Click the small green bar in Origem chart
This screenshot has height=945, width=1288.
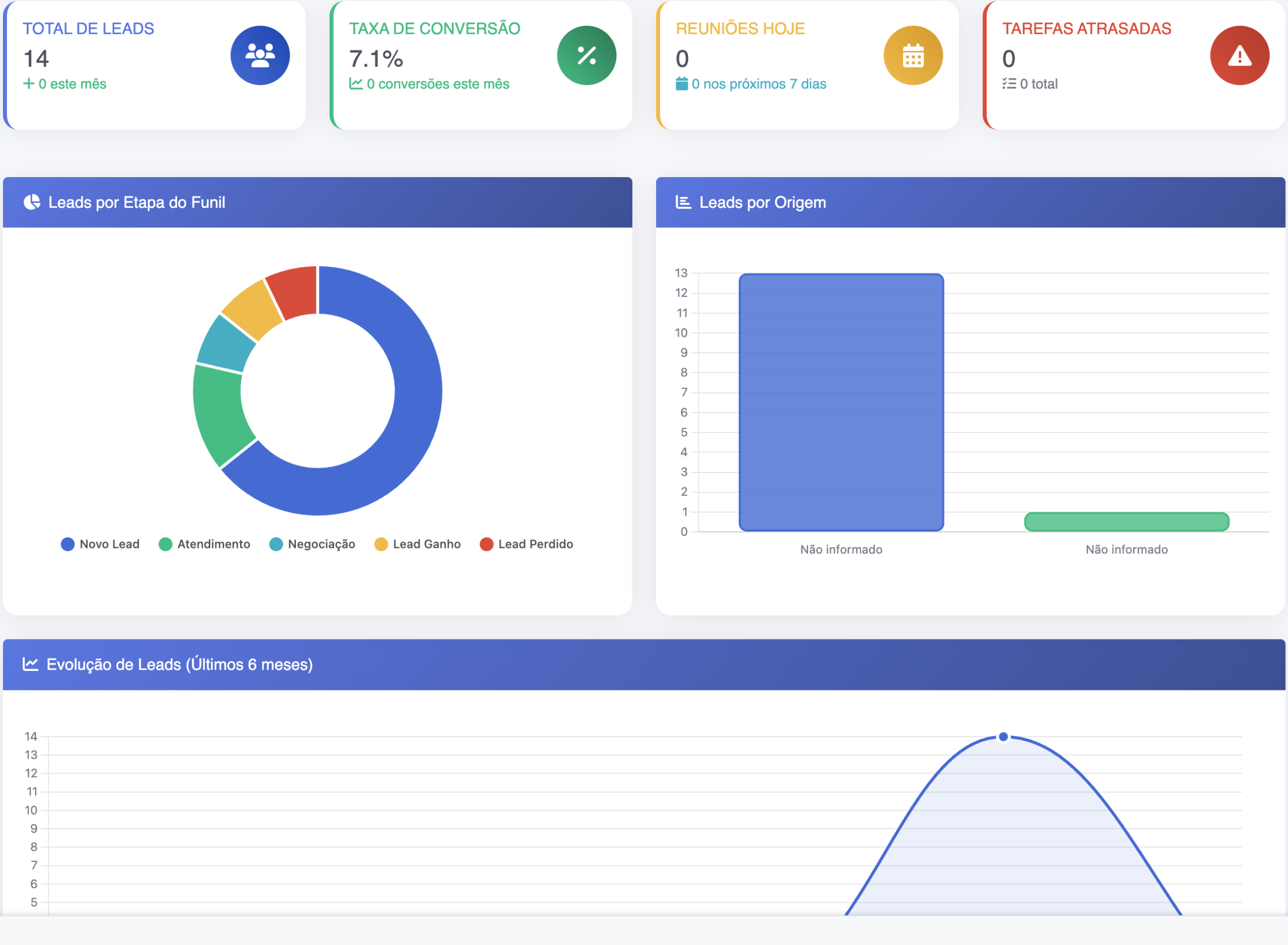pyautogui.click(x=1126, y=522)
